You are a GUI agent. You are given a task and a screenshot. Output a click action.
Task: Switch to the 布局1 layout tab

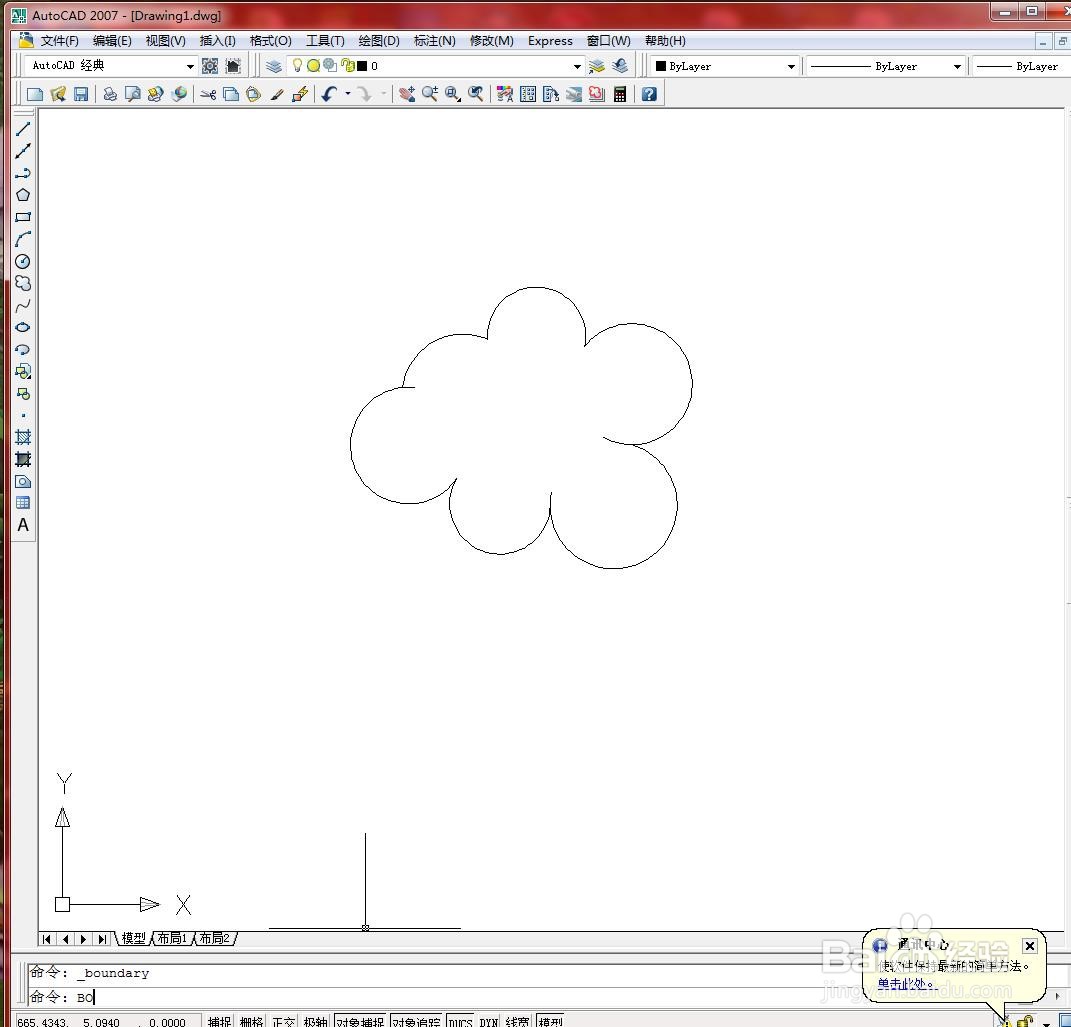click(x=172, y=938)
